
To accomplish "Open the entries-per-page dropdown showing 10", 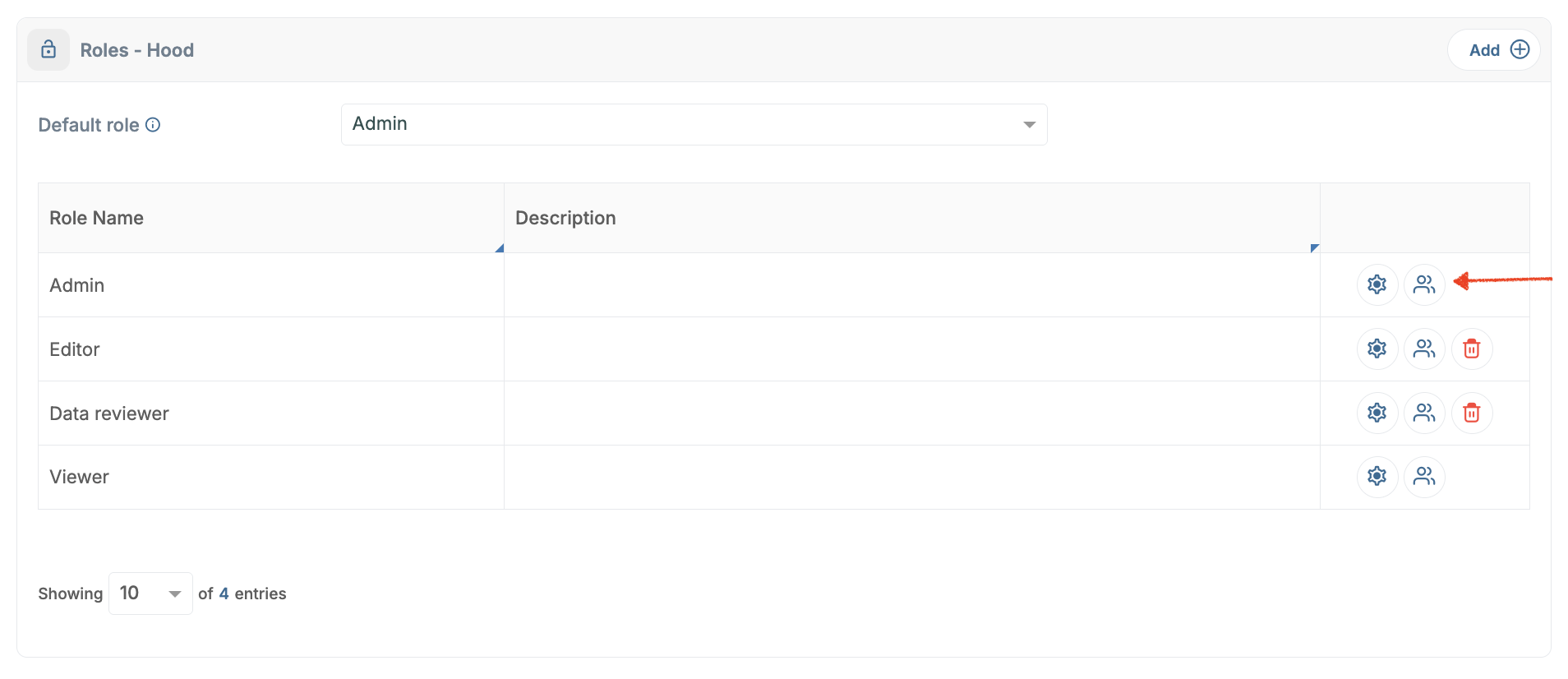I will click(150, 594).
